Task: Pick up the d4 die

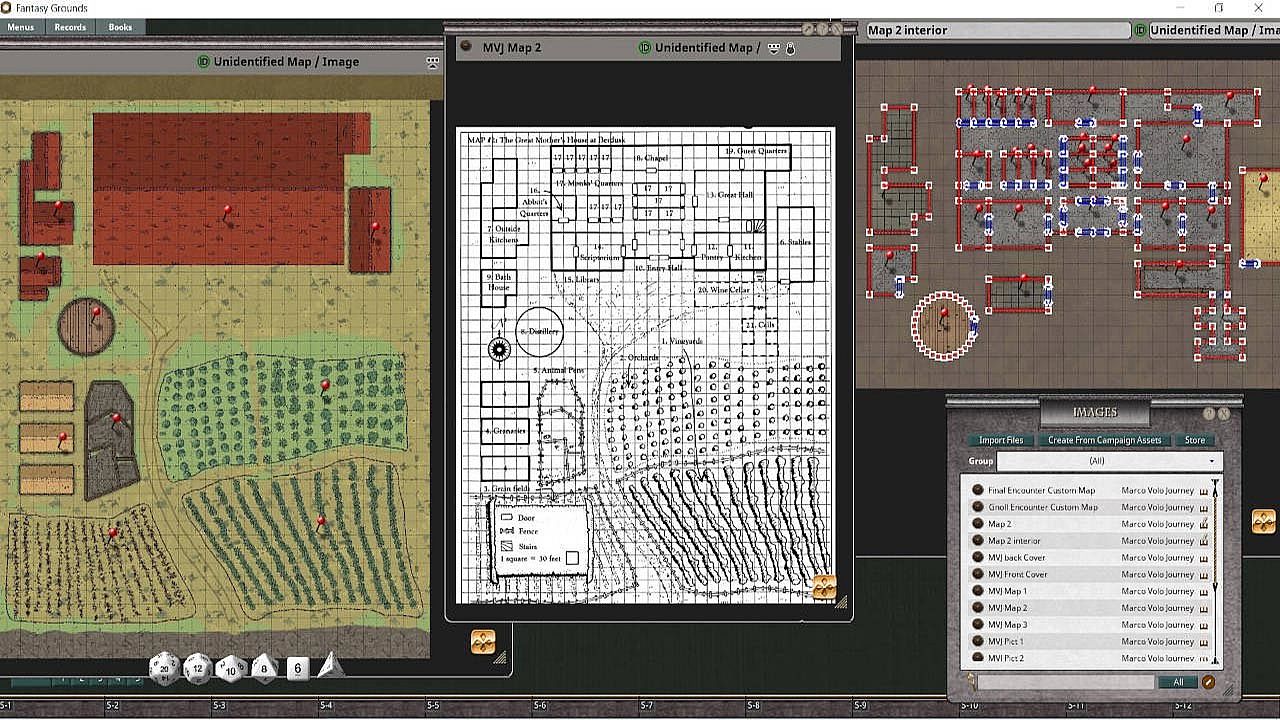Action: (x=329, y=666)
